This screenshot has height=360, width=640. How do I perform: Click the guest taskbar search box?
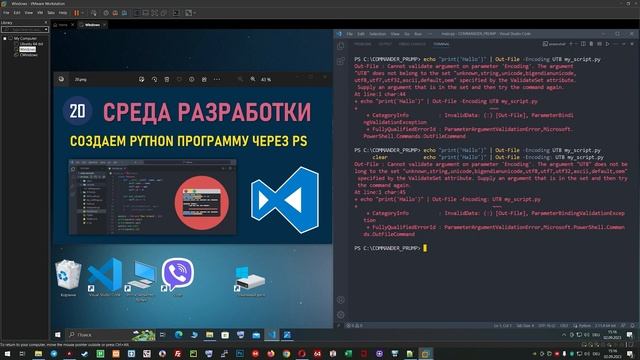click(110, 335)
